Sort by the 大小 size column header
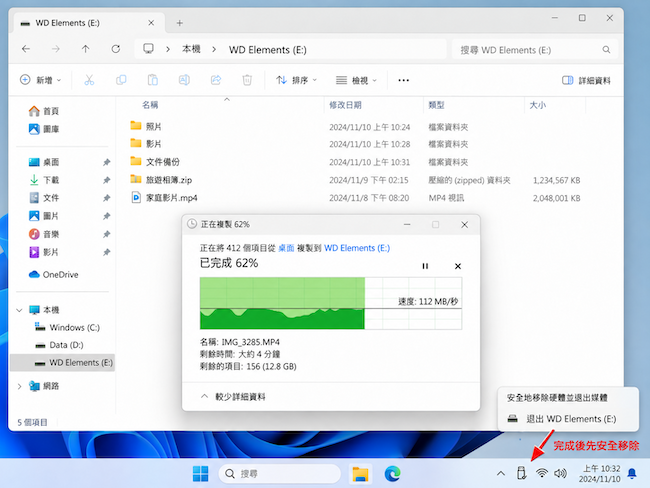This screenshot has height=488, width=650. tap(538, 105)
